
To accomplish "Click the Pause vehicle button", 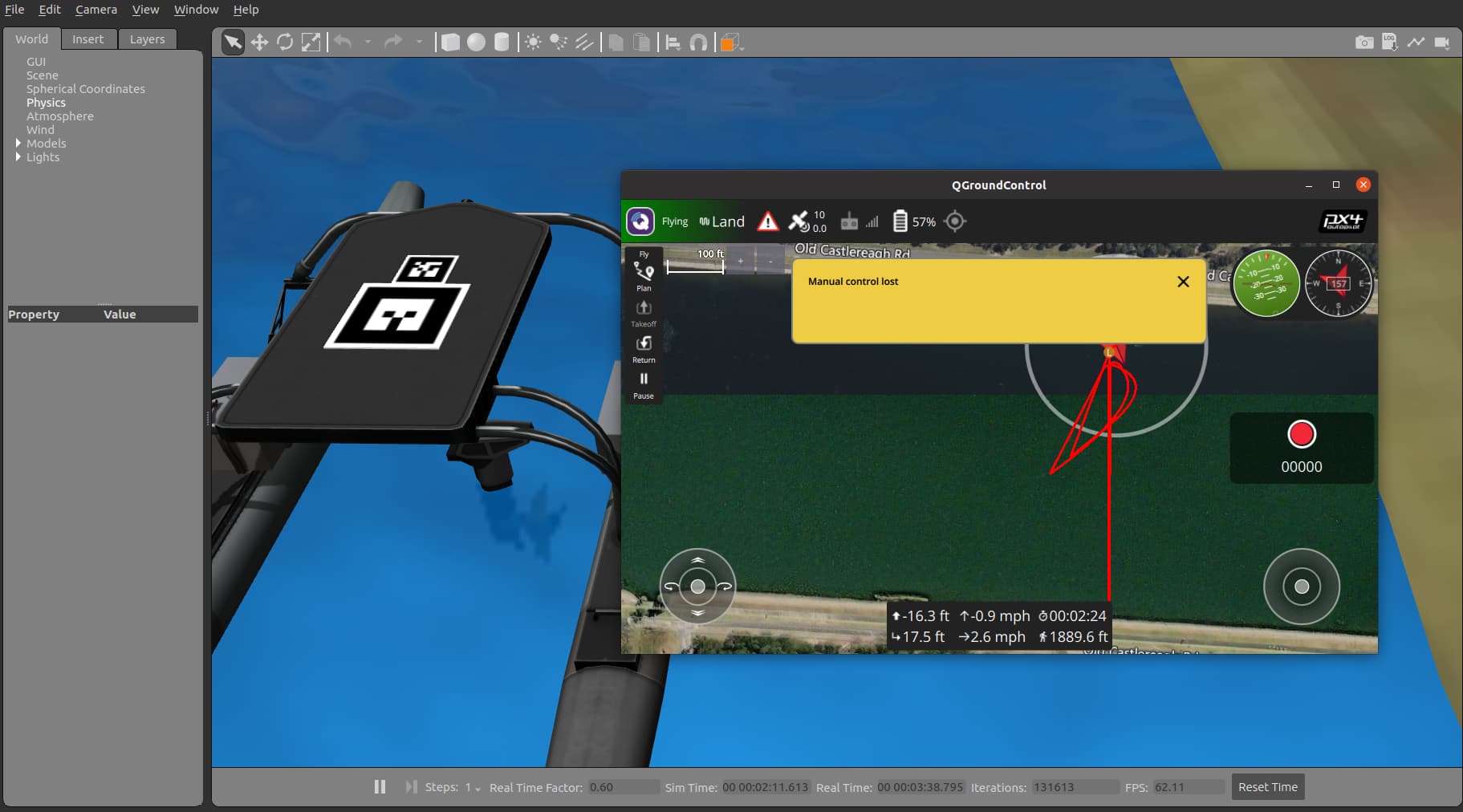I will pos(644,385).
